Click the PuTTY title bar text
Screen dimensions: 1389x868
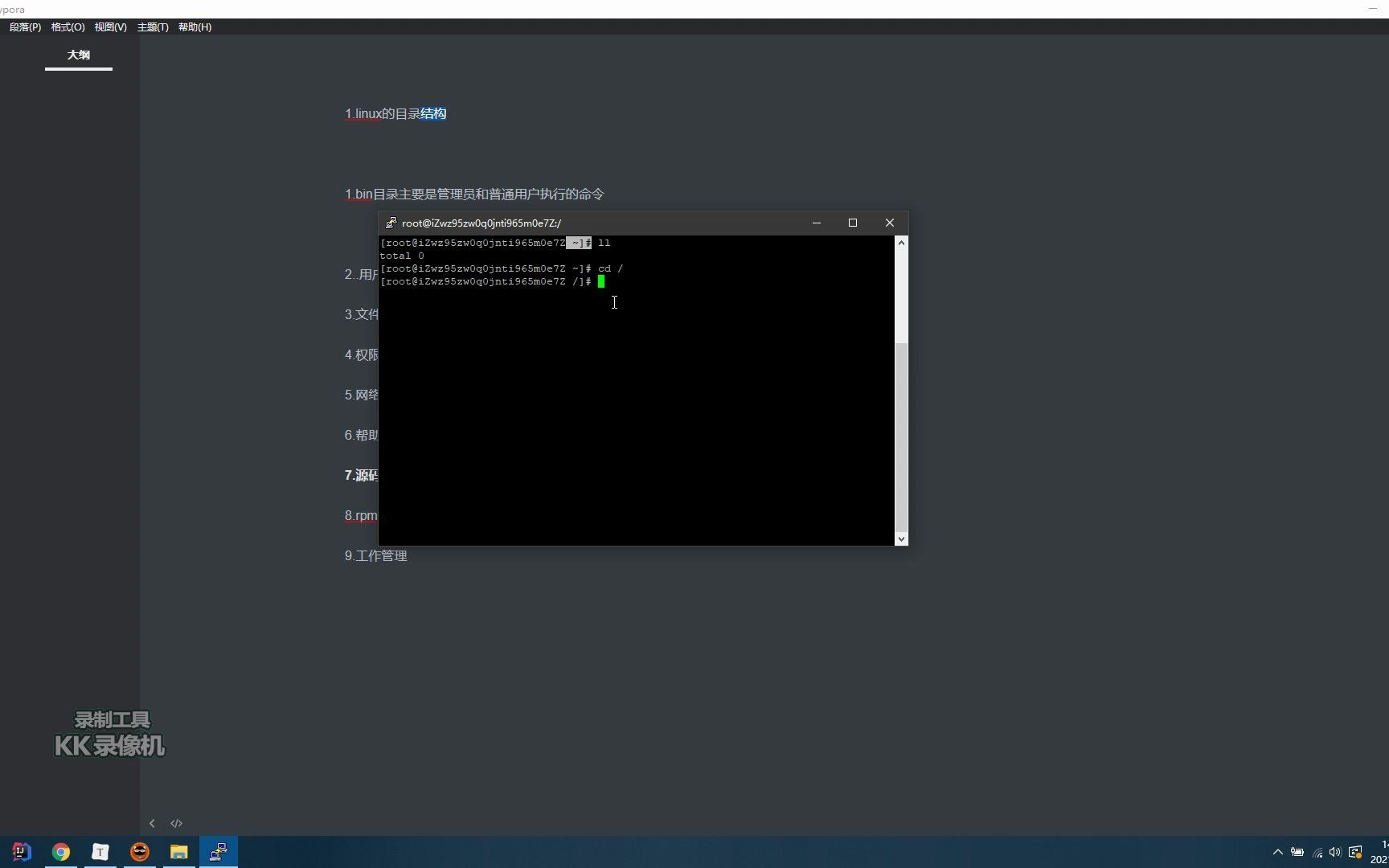[x=481, y=223]
